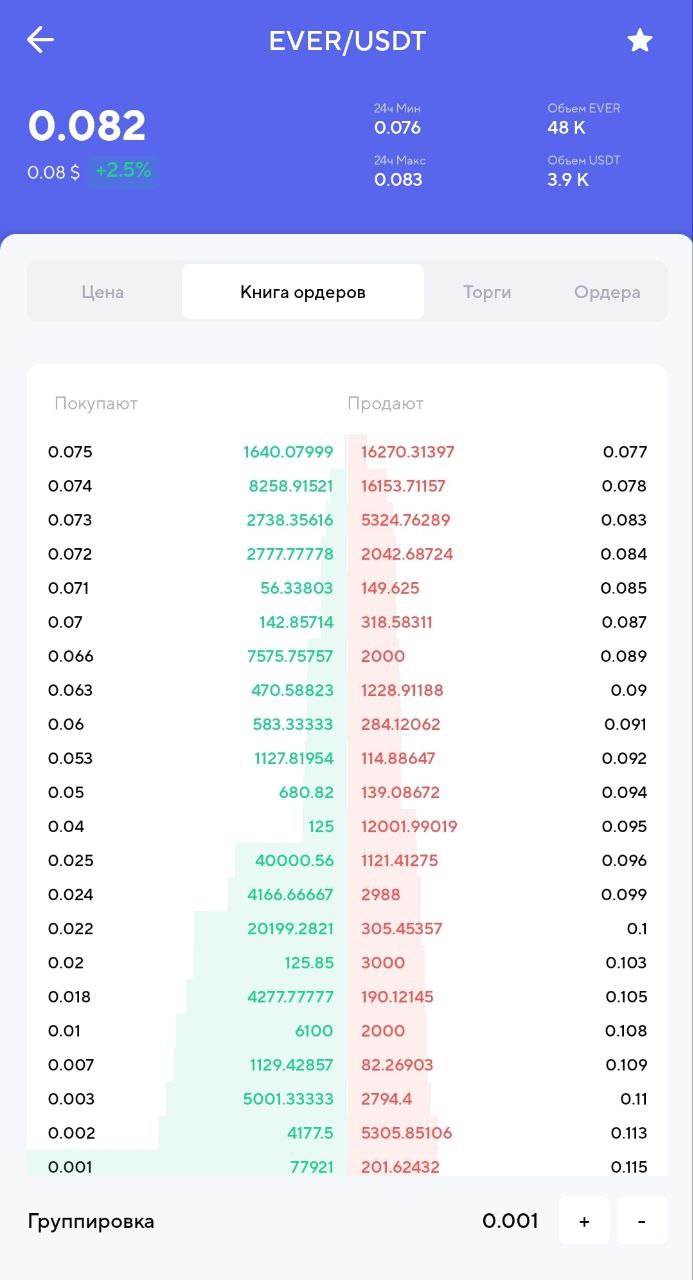Open the Торги tab

487,292
